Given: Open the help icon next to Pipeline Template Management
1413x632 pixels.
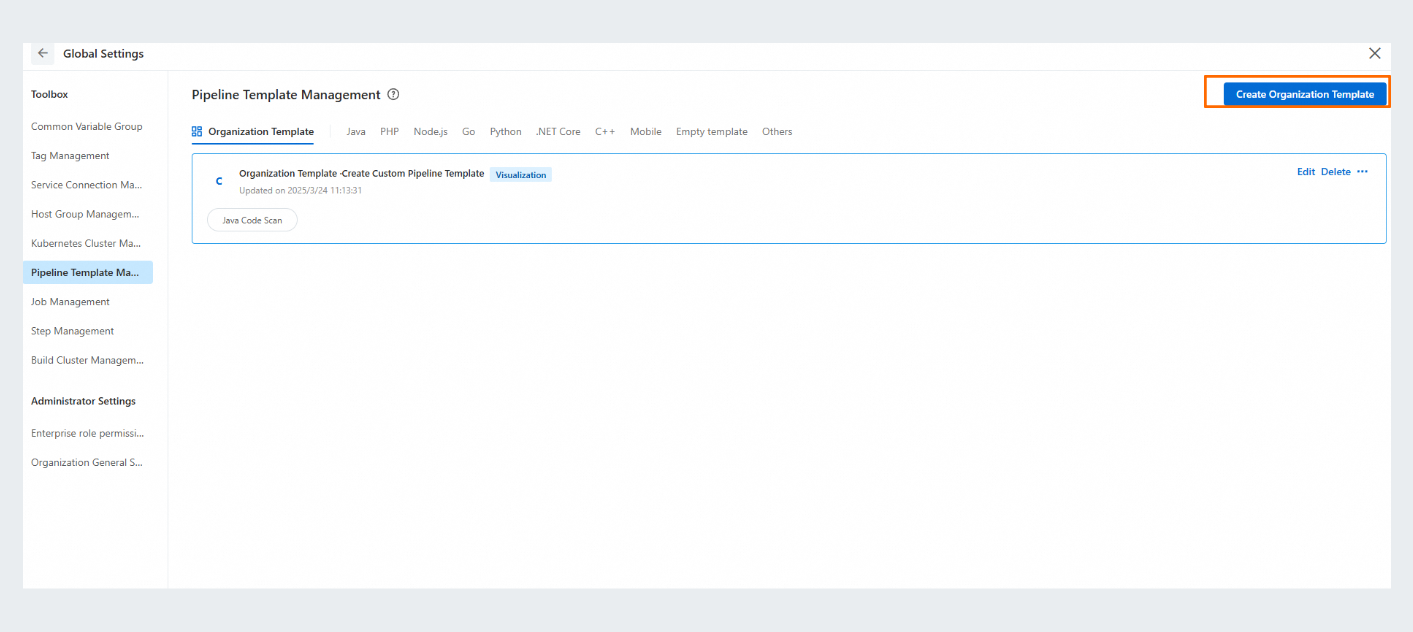Looking at the screenshot, I should pyautogui.click(x=393, y=94).
